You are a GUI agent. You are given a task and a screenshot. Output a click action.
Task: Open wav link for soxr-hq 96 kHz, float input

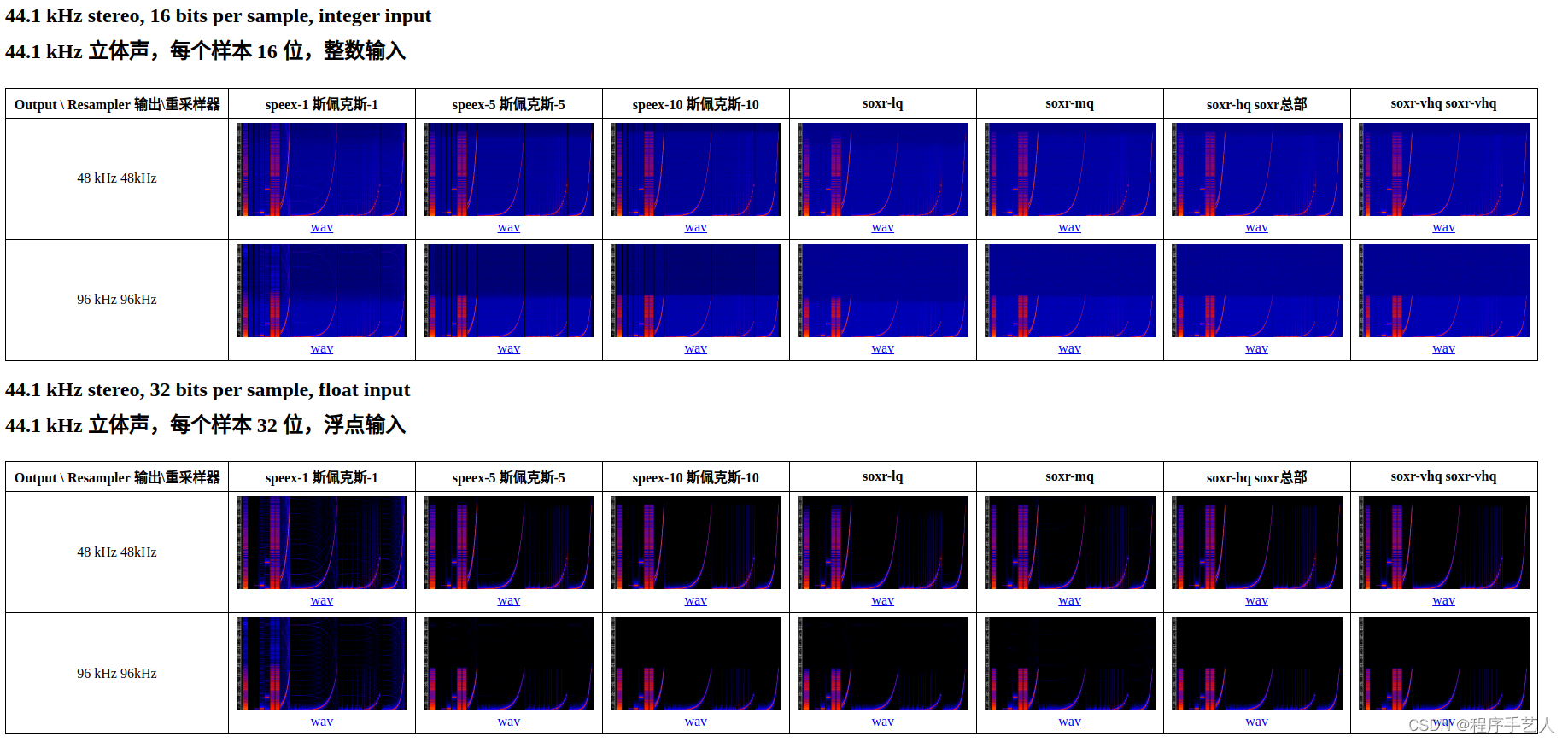(1257, 722)
